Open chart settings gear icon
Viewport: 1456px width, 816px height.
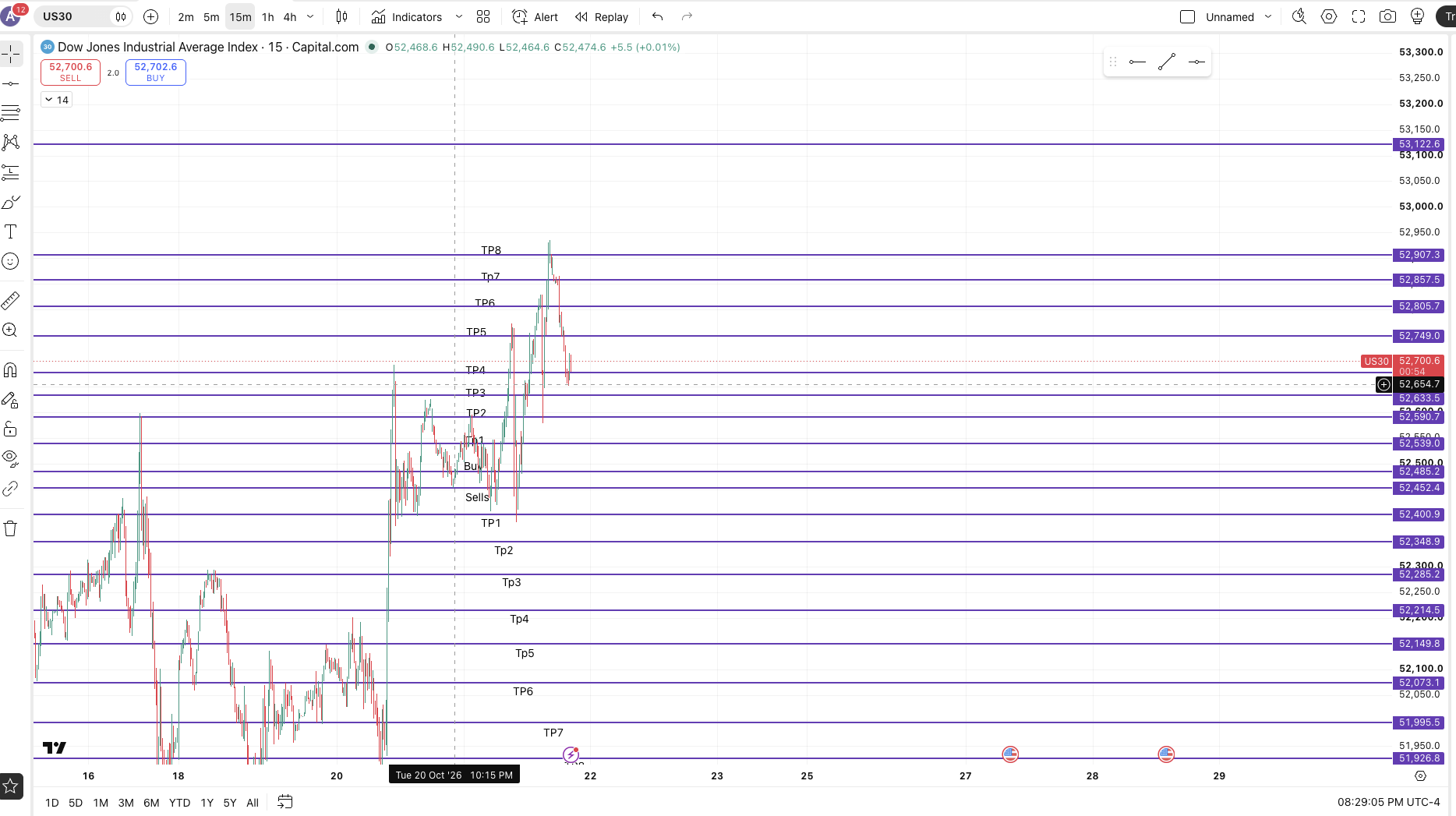point(1329,16)
